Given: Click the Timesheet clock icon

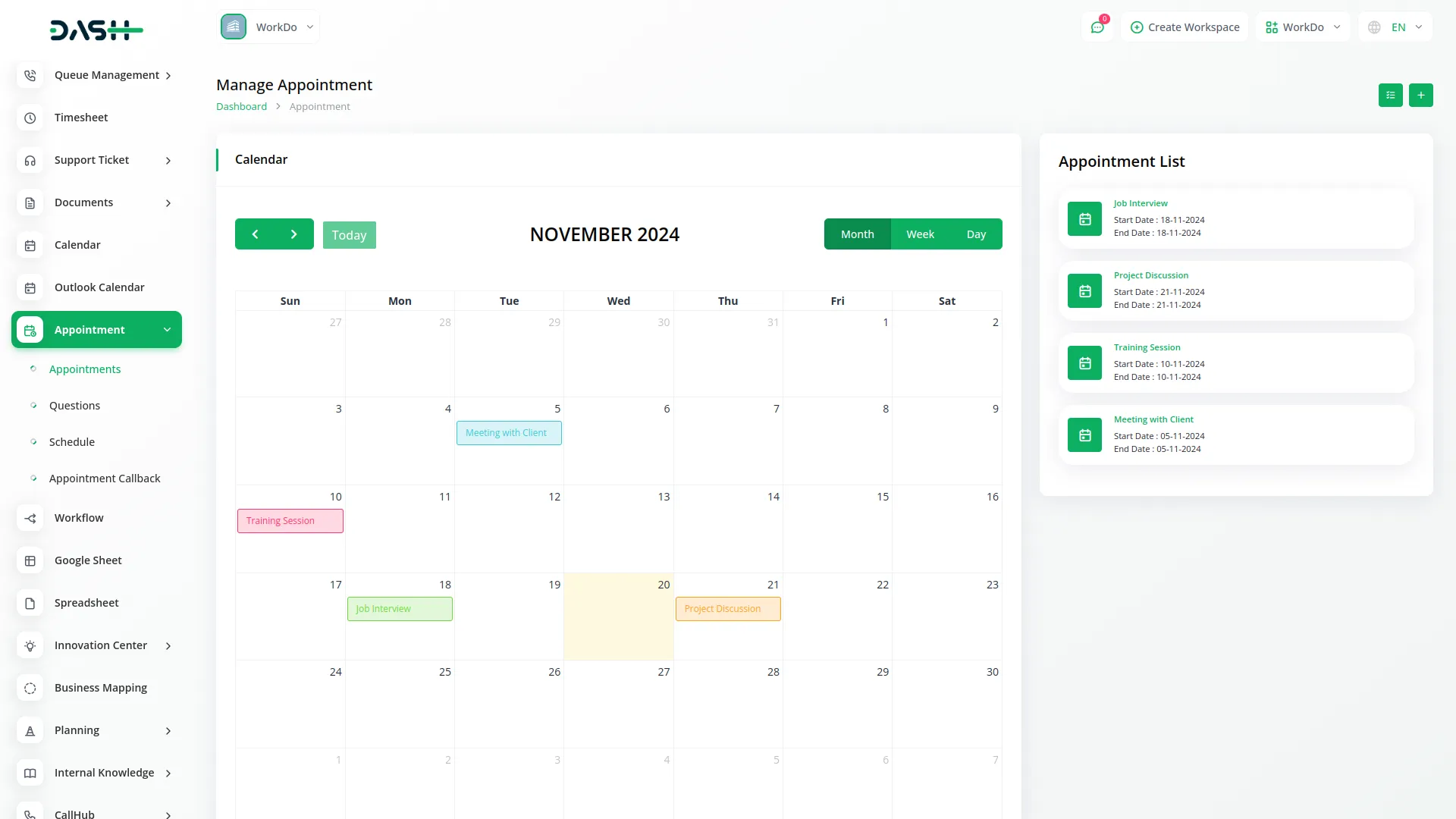Looking at the screenshot, I should 30,118.
